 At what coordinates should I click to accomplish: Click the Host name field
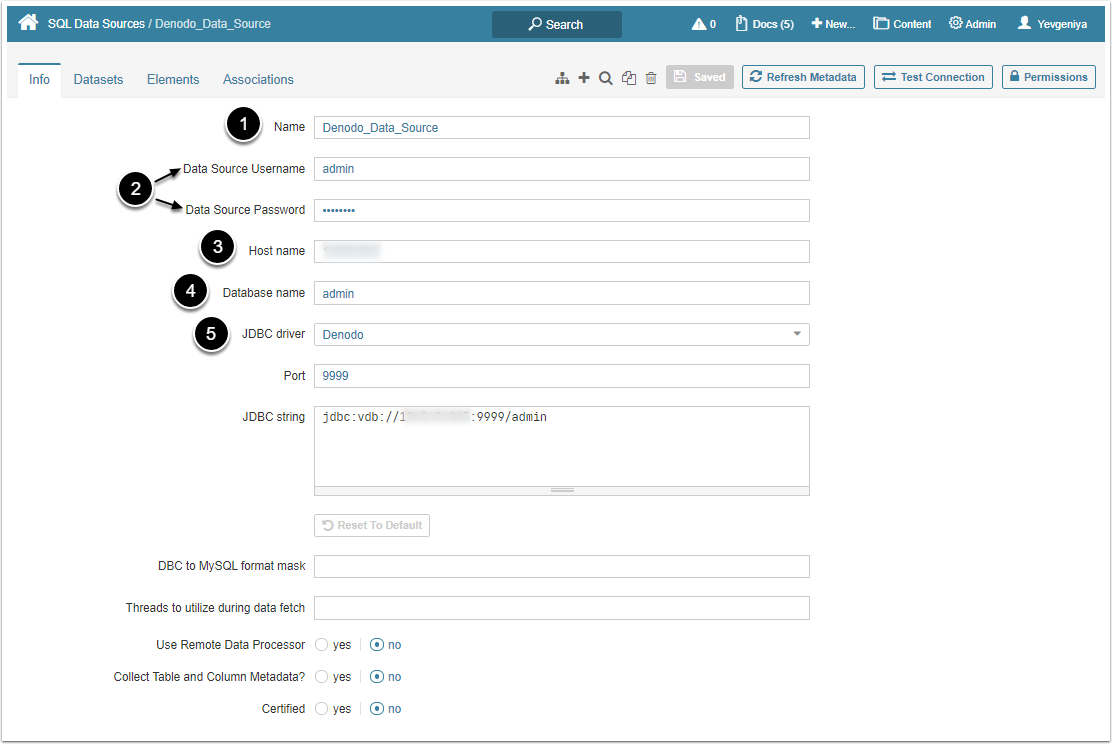click(x=562, y=252)
